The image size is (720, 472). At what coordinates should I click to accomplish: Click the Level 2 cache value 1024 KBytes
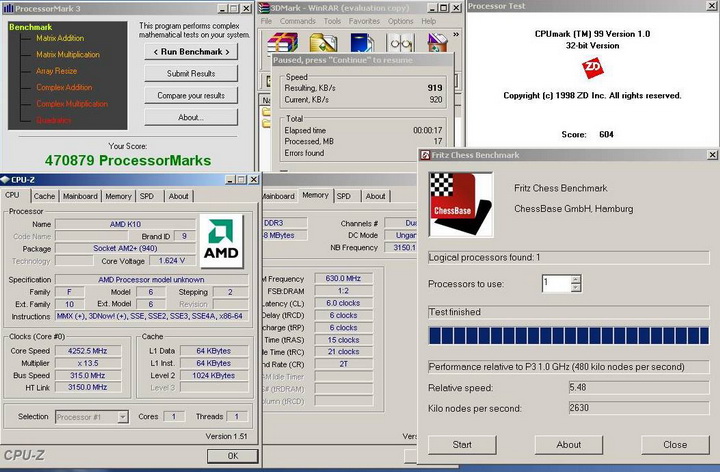(x=214, y=376)
